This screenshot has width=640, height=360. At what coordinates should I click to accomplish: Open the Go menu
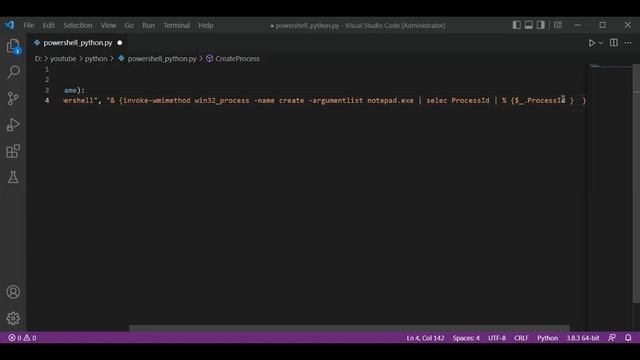coord(129,25)
